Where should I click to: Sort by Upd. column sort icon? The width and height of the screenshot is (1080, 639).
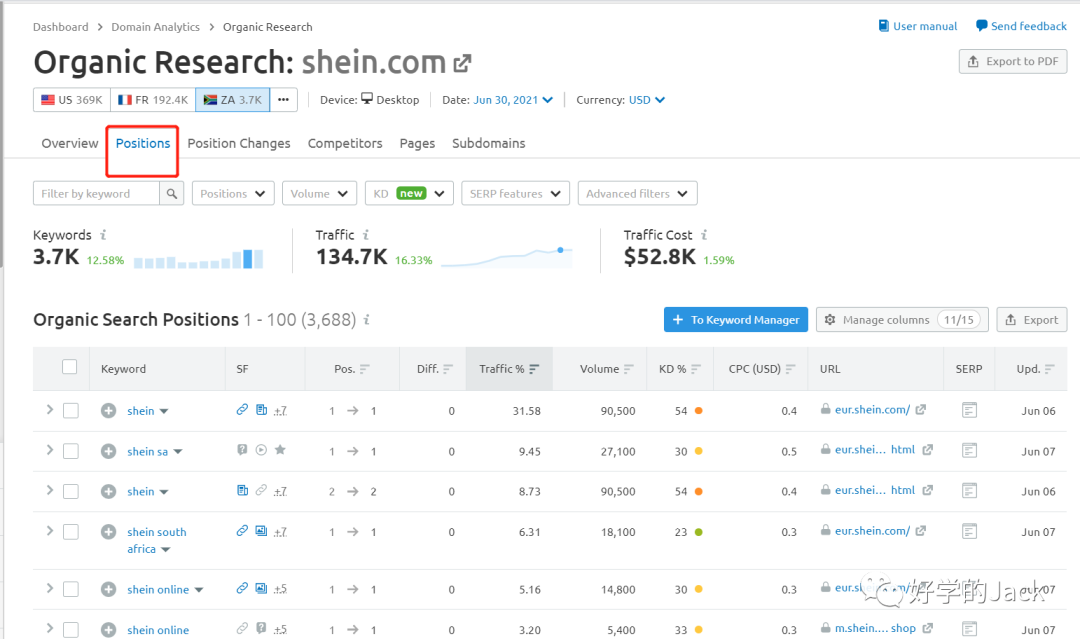[x=1049, y=369]
